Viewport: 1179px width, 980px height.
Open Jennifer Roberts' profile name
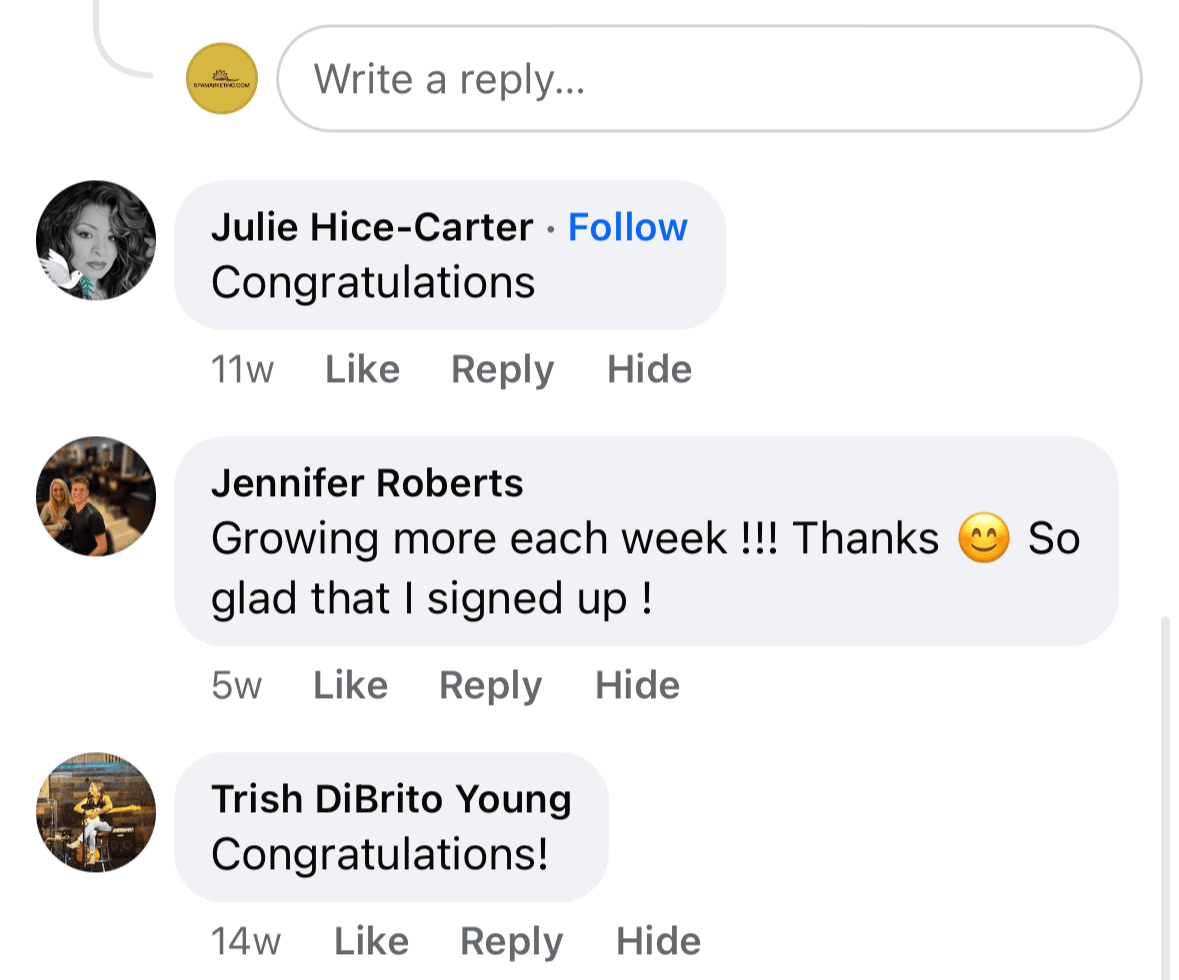pyautogui.click(x=367, y=484)
